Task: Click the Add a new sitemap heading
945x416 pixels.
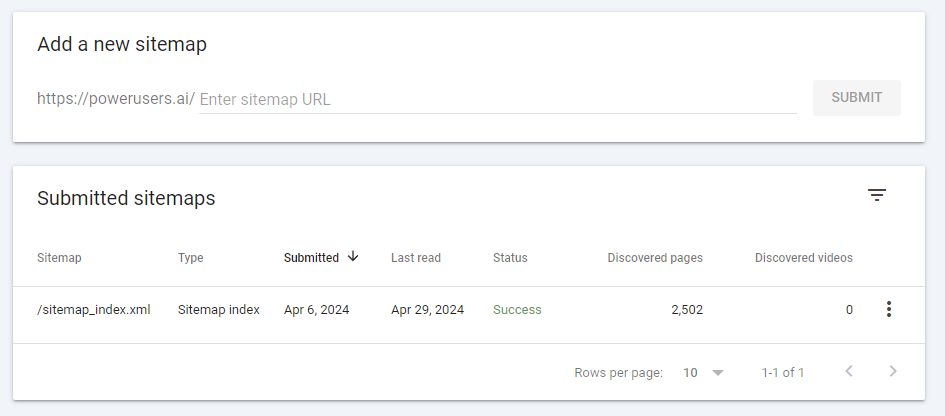Action: pos(122,45)
